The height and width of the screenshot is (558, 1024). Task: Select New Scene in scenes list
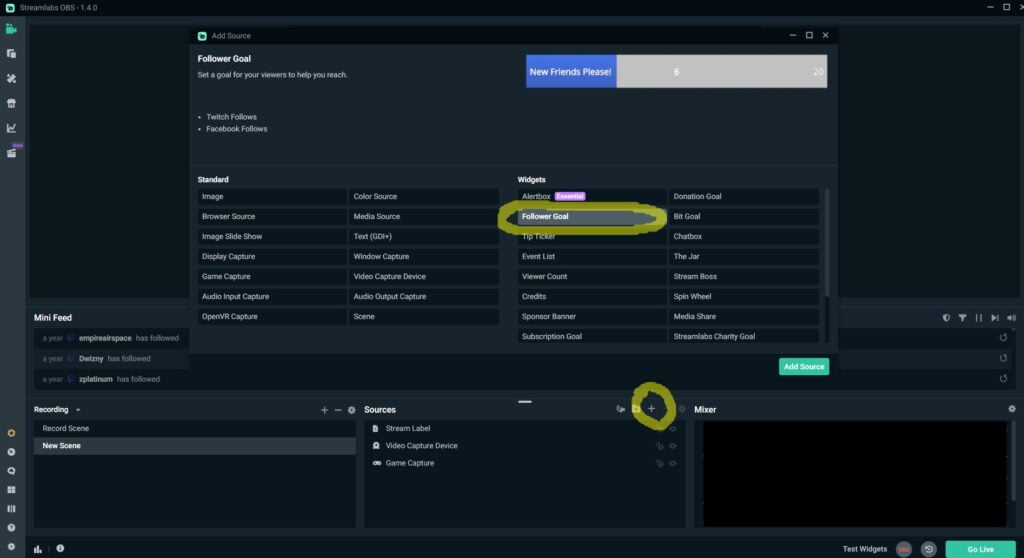(195, 446)
